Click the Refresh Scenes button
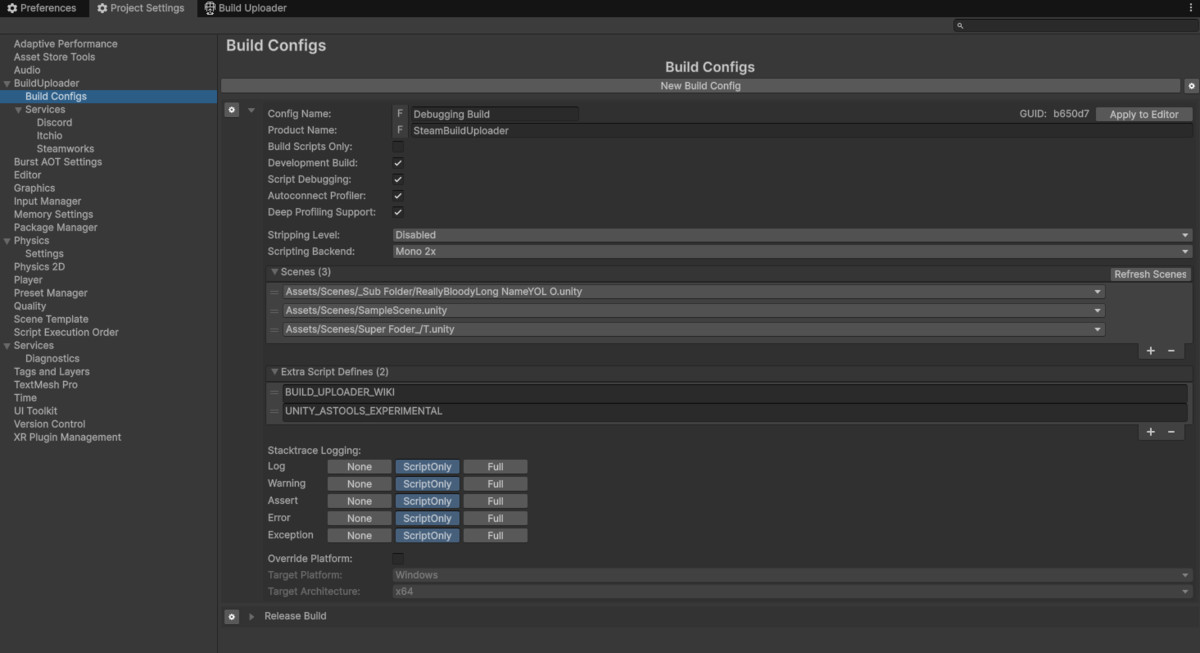Image resolution: width=1200 pixels, height=653 pixels. pos(1150,273)
